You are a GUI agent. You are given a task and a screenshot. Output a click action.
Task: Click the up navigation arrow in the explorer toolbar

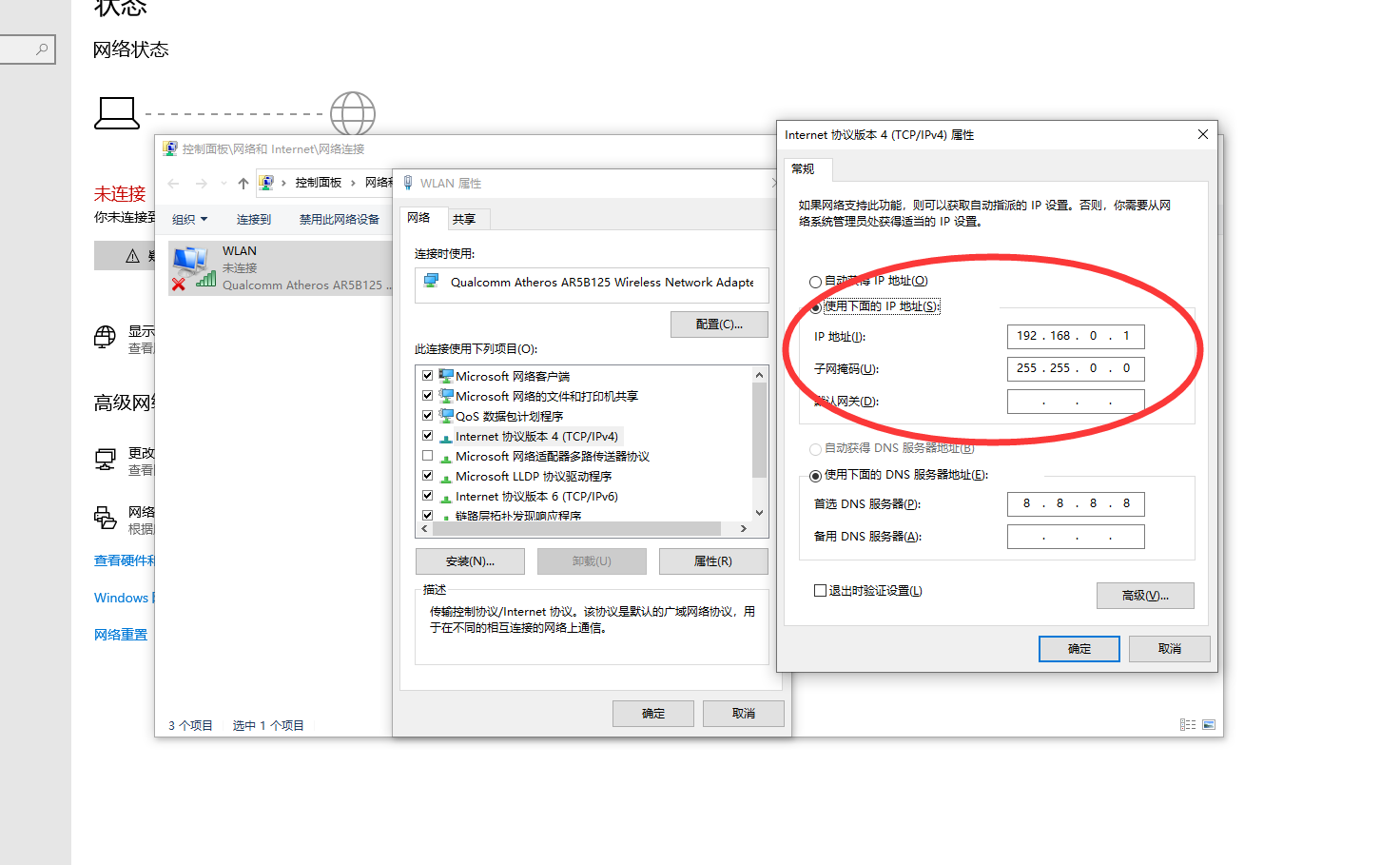(243, 182)
